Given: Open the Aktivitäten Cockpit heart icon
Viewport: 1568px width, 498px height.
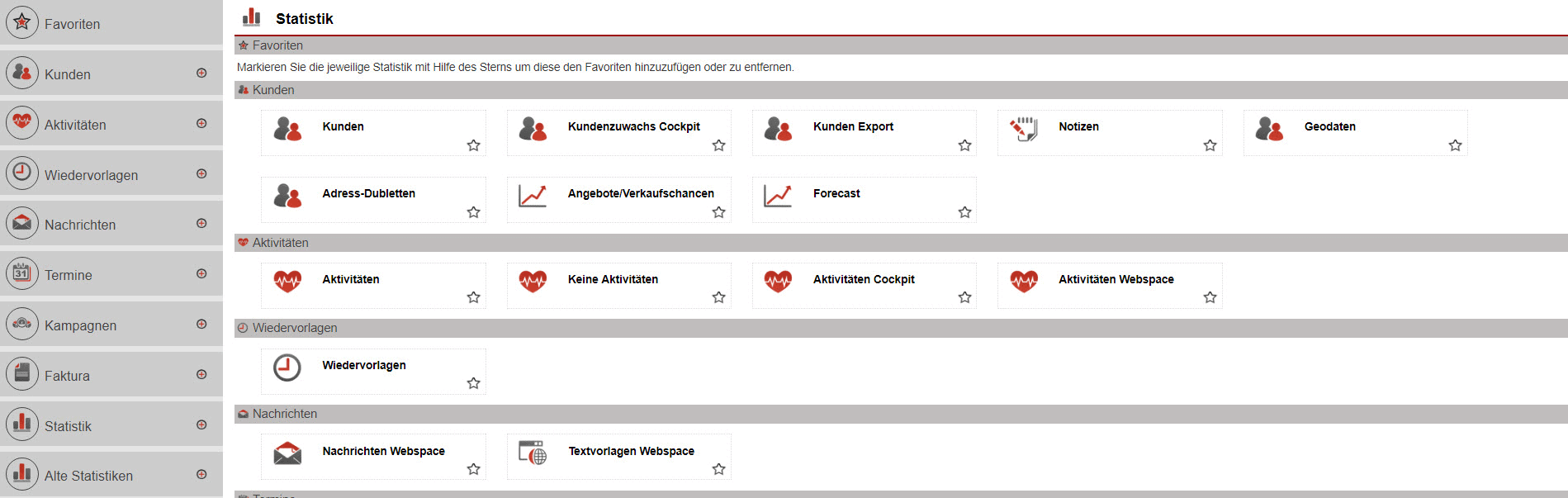Looking at the screenshot, I should pos(778,282).
